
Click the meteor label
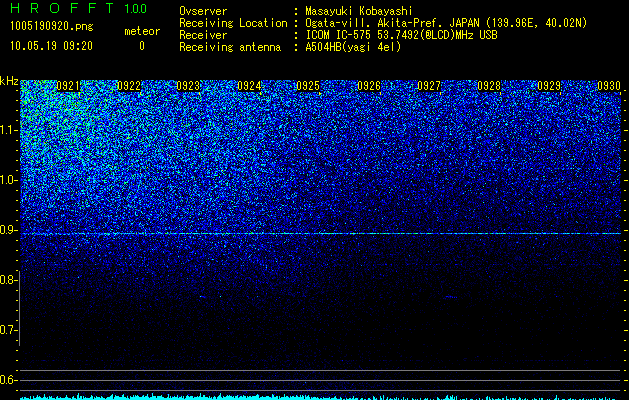[142, 31]
